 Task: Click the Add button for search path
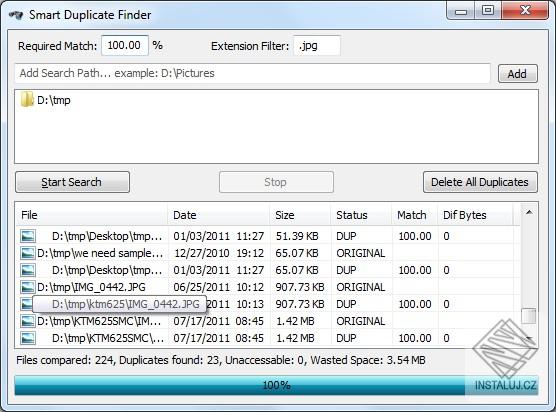518,74
